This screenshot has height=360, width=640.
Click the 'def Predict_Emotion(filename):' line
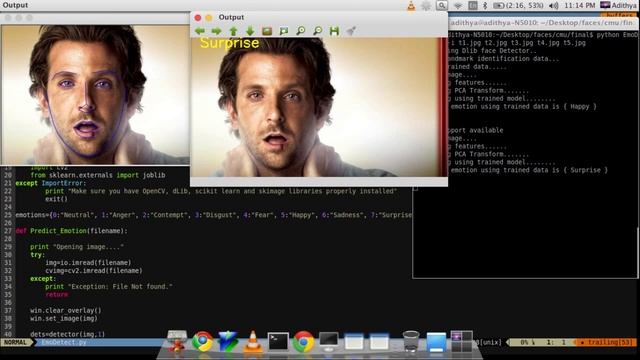click(x=71, y=231)
